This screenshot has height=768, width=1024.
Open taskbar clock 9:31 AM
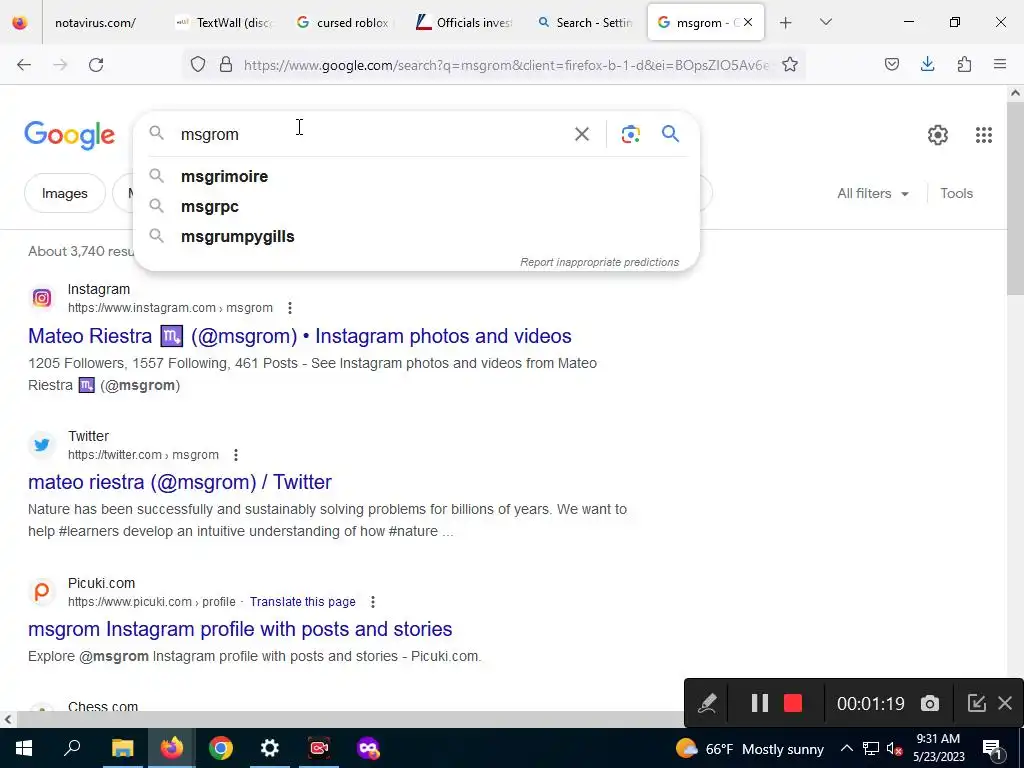tap(938, 748)
